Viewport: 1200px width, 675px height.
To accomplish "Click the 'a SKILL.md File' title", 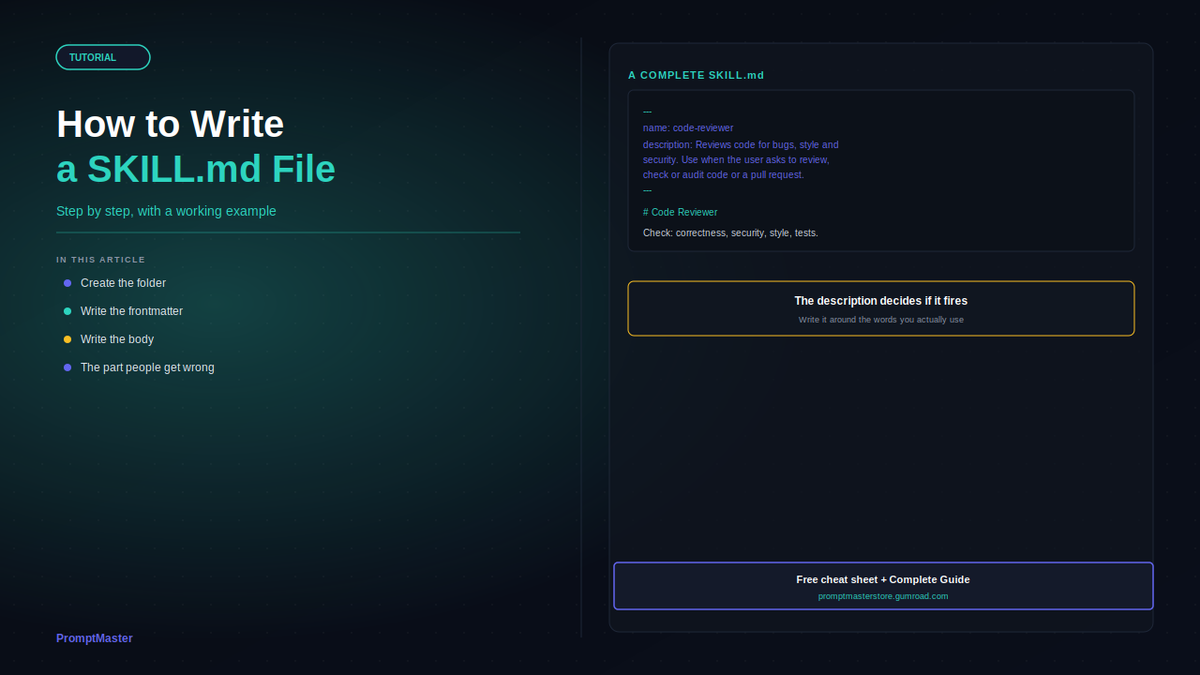I will point(196,169).
